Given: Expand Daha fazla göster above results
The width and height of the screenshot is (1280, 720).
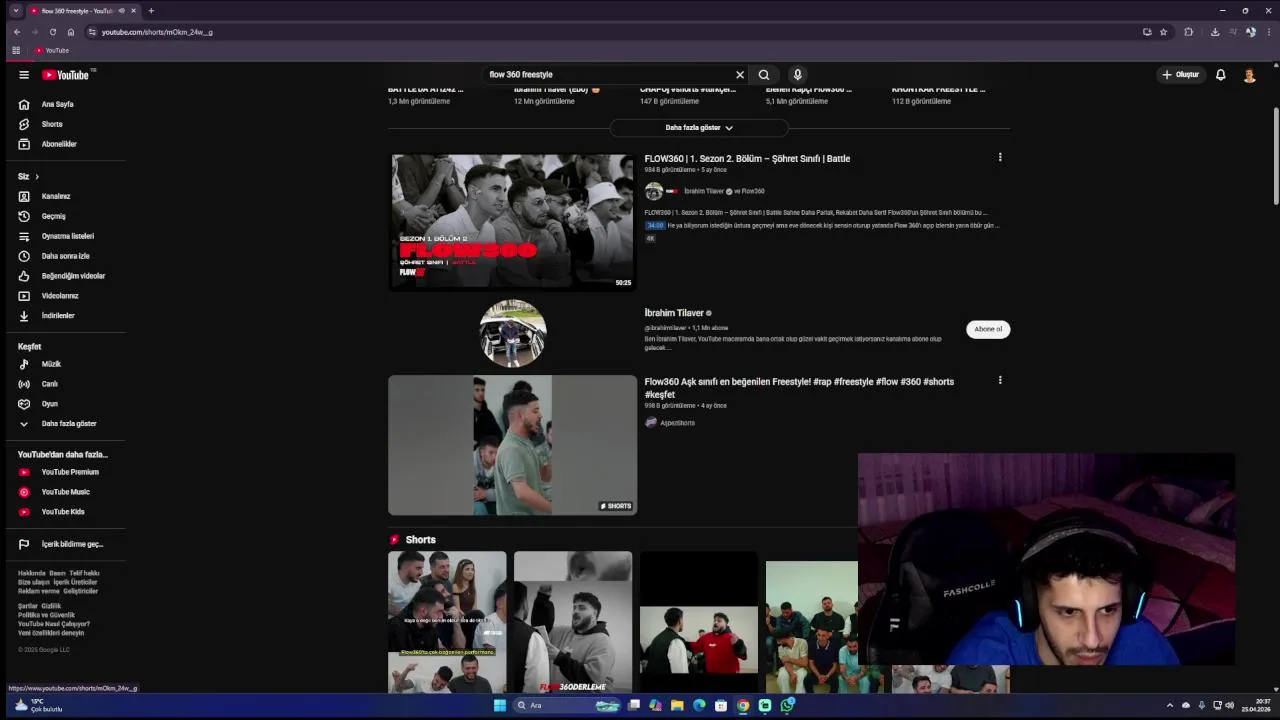Looking at the screenshot, I should (x=699, y=128).
